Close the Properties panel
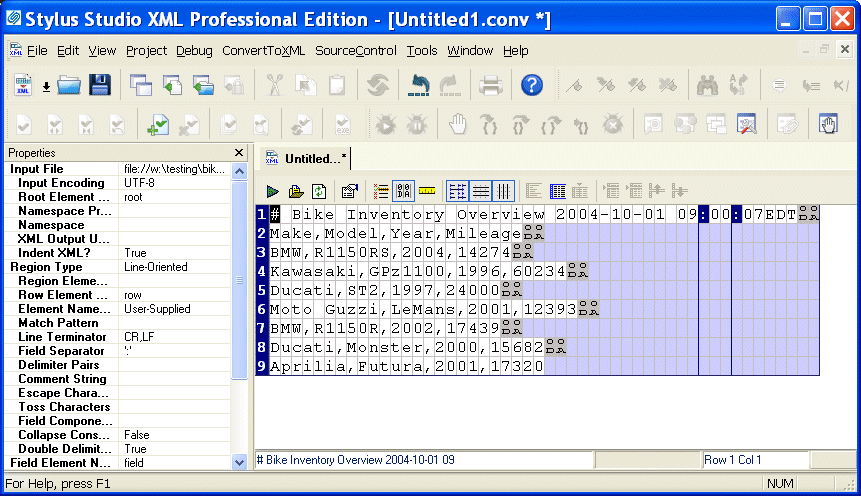This screenshot has height=496, width=861. [x=239, y=152]
